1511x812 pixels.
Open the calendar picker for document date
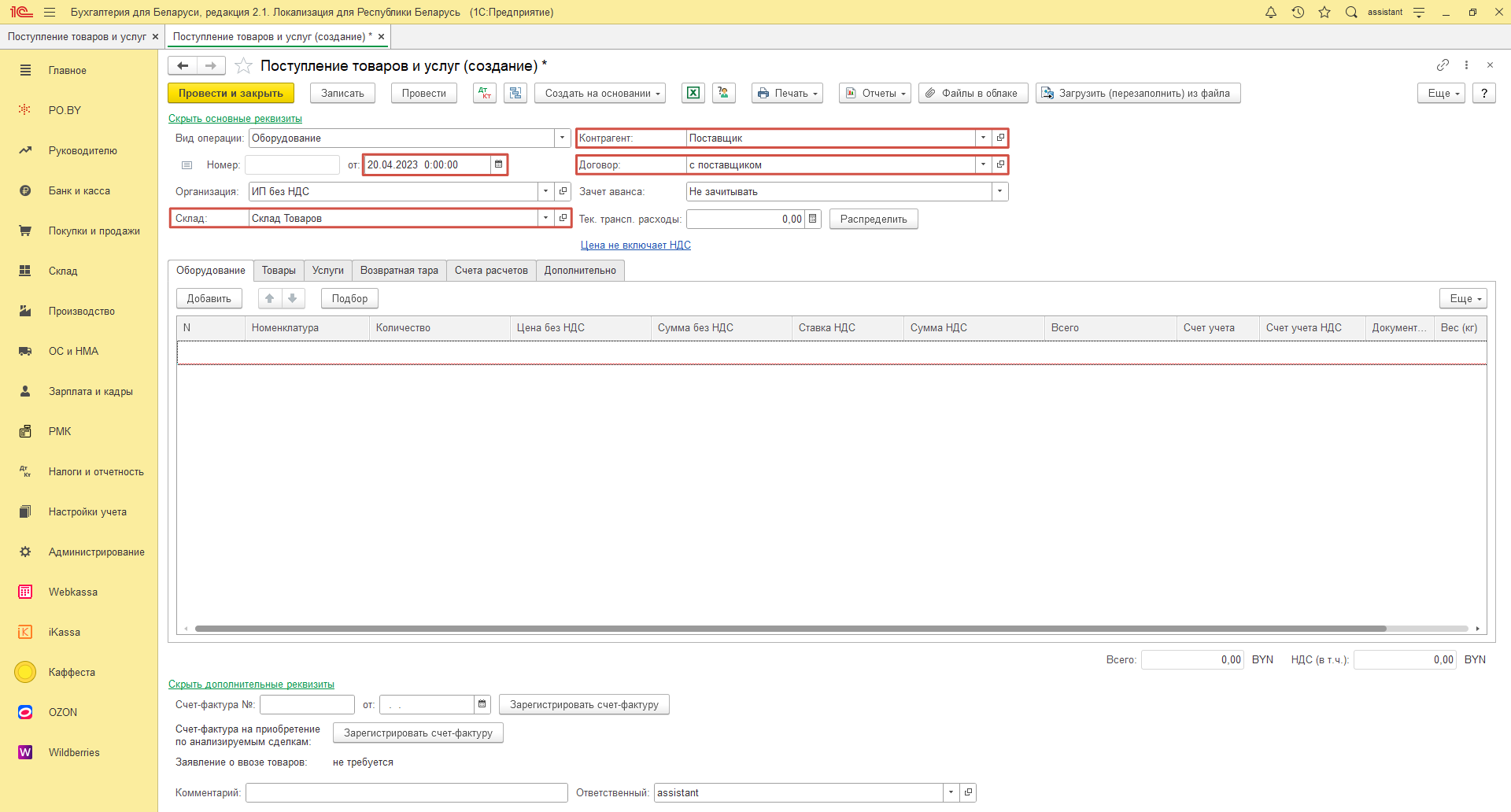click(498, 164)
